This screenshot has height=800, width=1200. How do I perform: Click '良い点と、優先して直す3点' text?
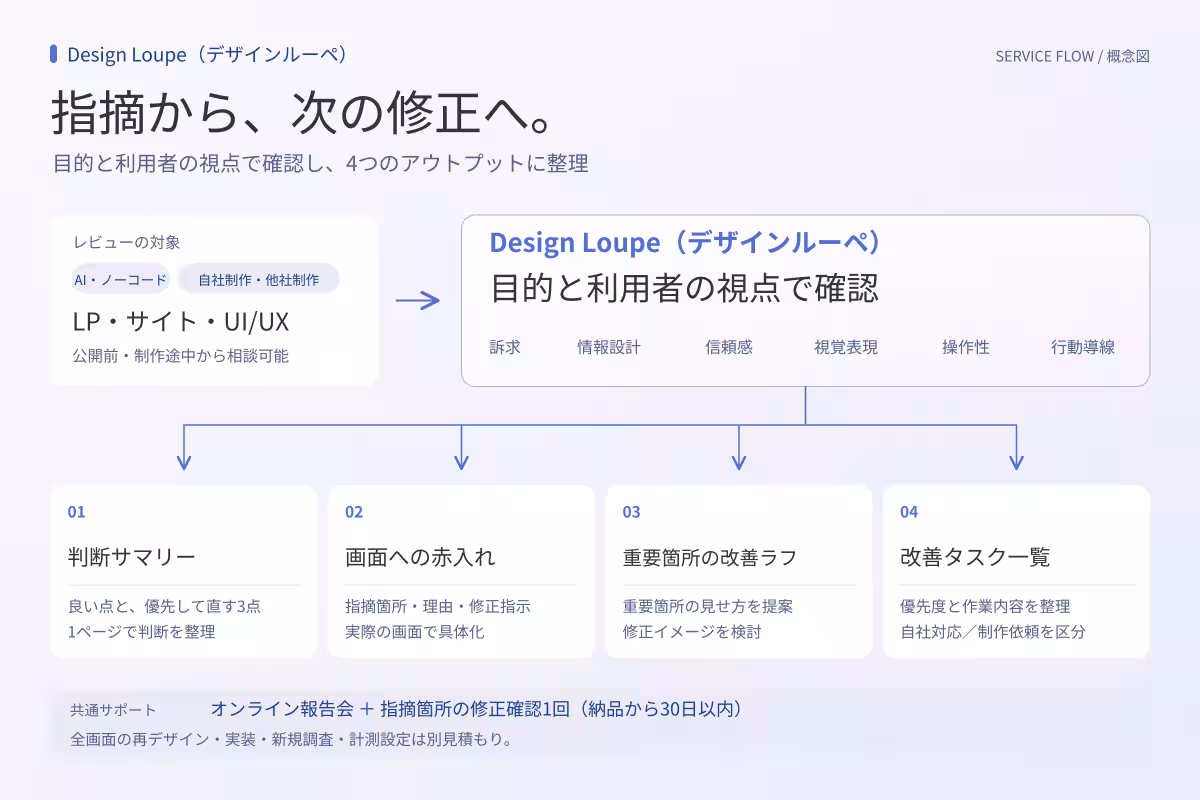[x=164, y=606]
